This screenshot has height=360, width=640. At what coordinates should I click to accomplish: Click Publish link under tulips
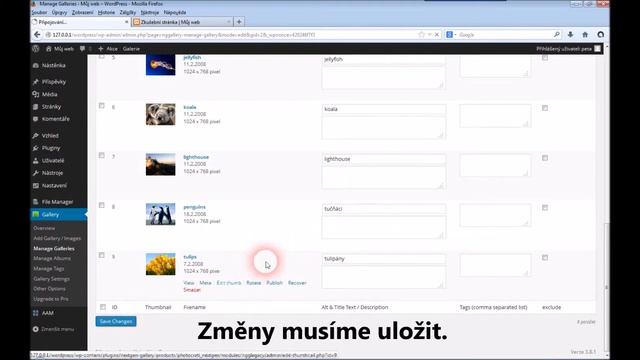274,282
